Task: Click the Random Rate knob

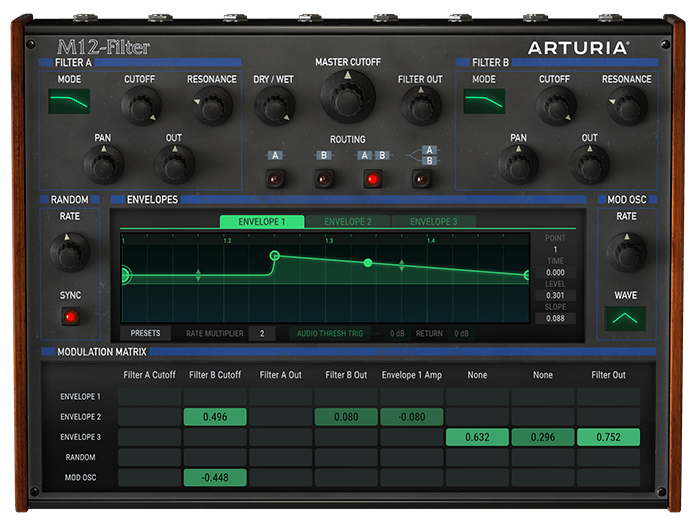Action: click(69, 252)
